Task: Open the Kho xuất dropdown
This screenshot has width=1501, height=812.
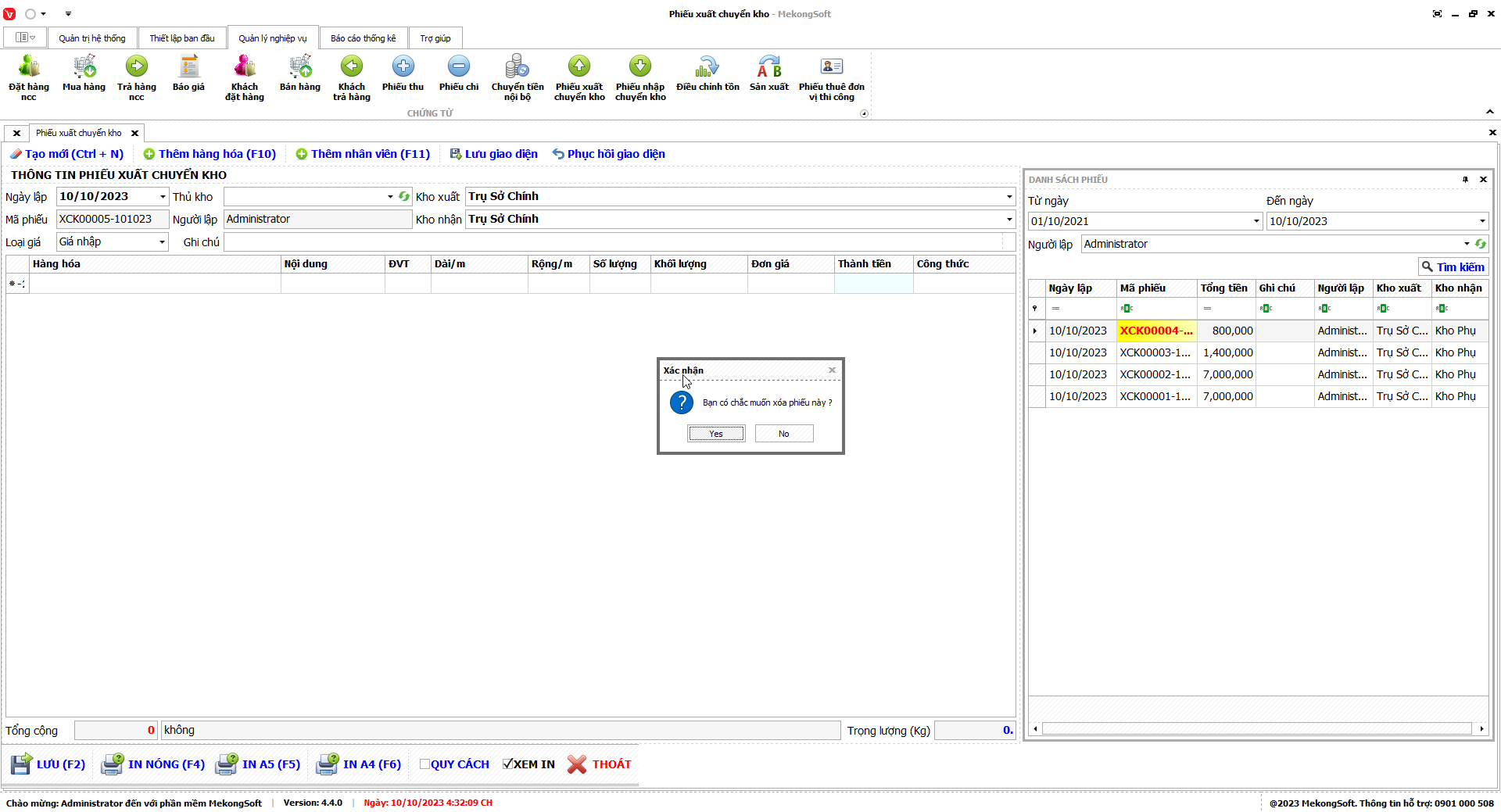Action: (1008, 197)
